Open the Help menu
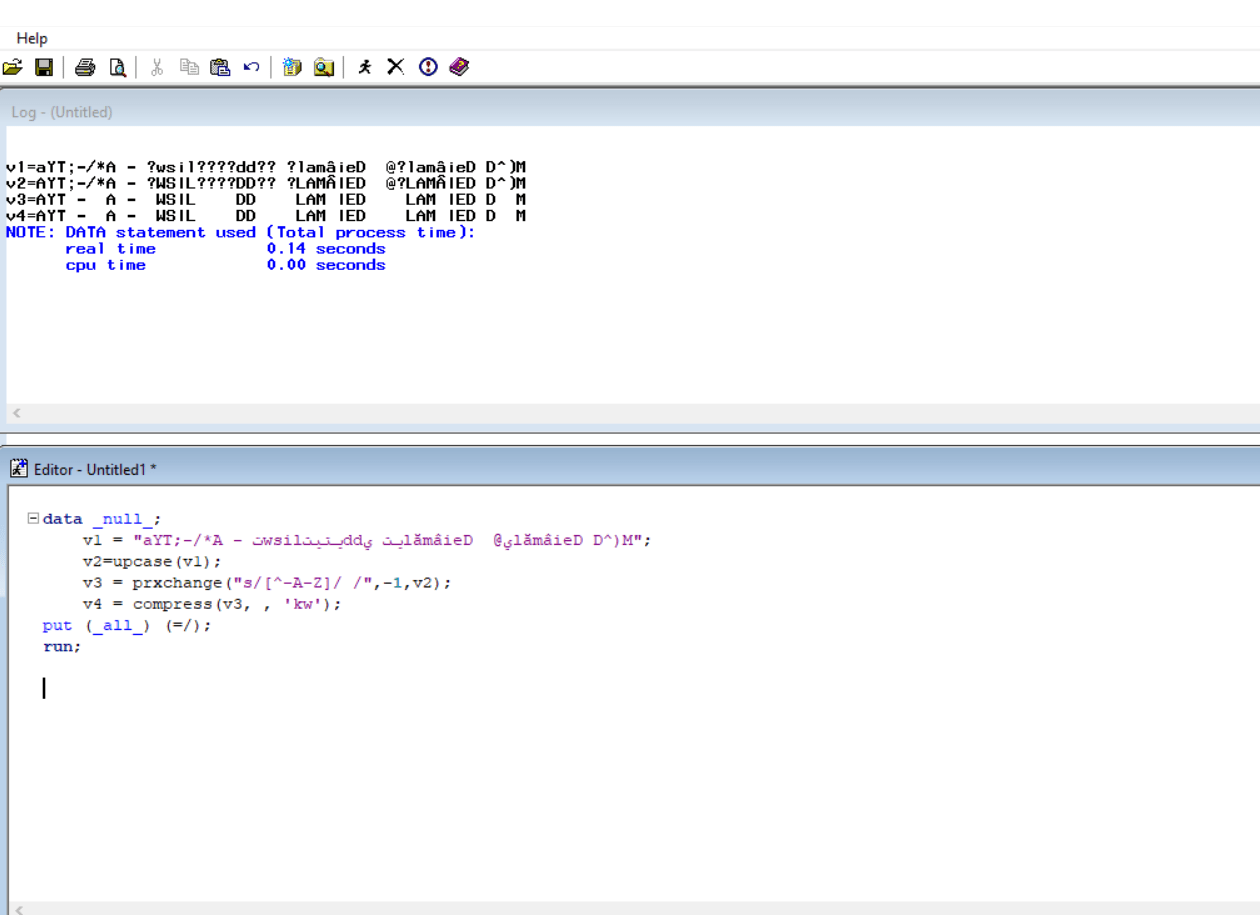This screenshot has height=915, width=1260. tap(32, 38)
